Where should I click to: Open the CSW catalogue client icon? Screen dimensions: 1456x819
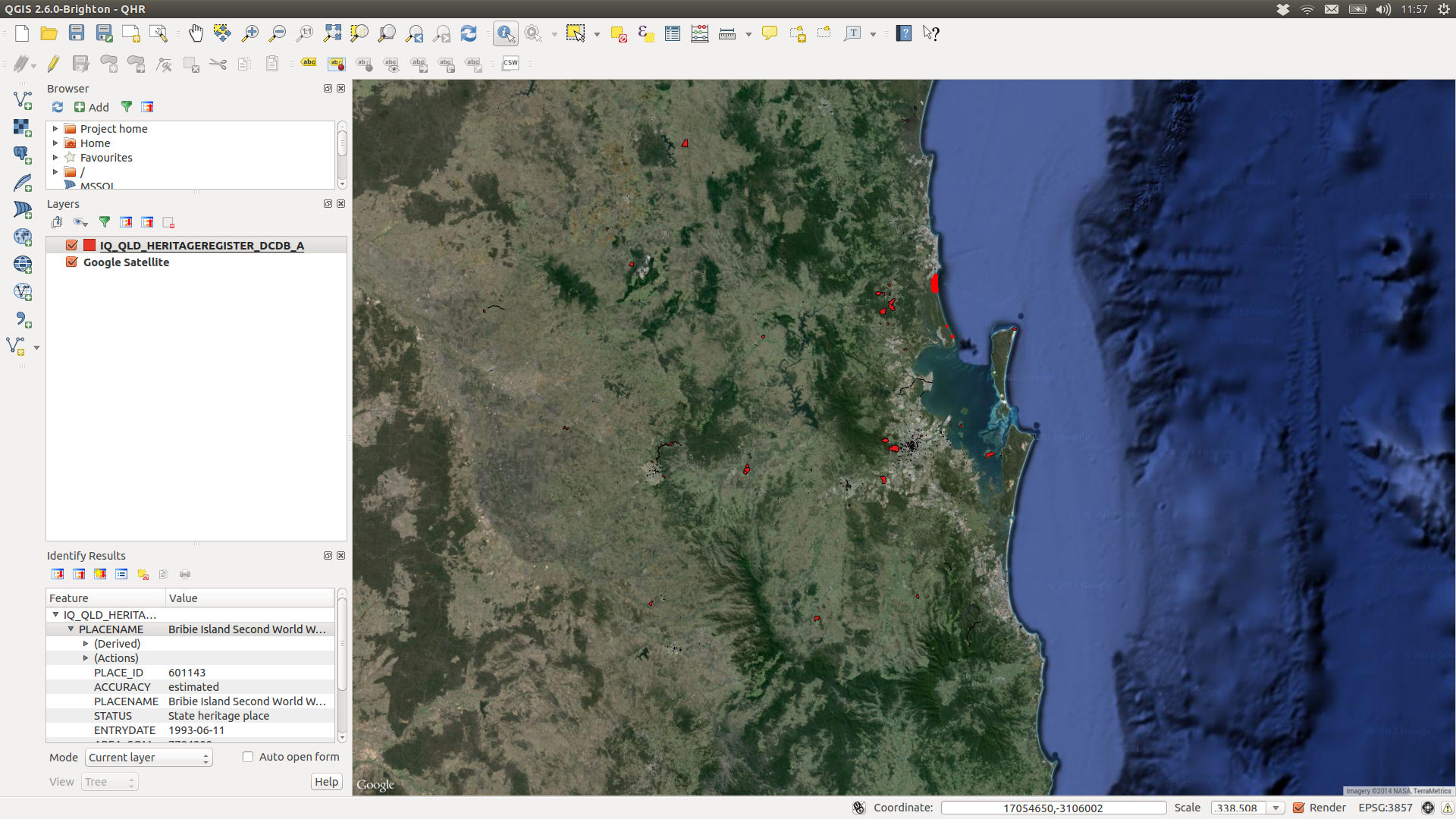click(510, 64)
